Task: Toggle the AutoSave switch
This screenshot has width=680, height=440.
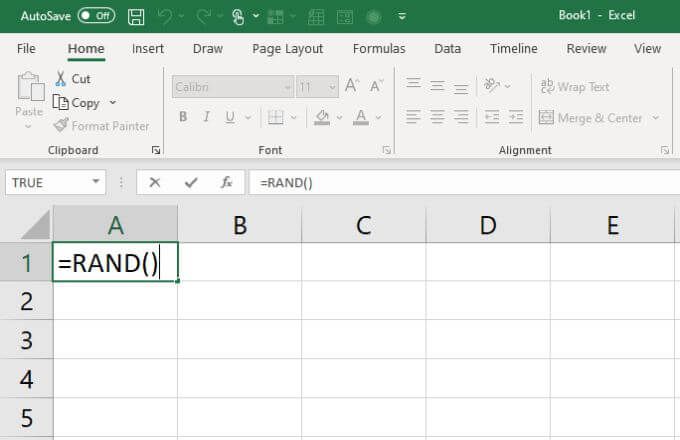Action: click(96, 16)
